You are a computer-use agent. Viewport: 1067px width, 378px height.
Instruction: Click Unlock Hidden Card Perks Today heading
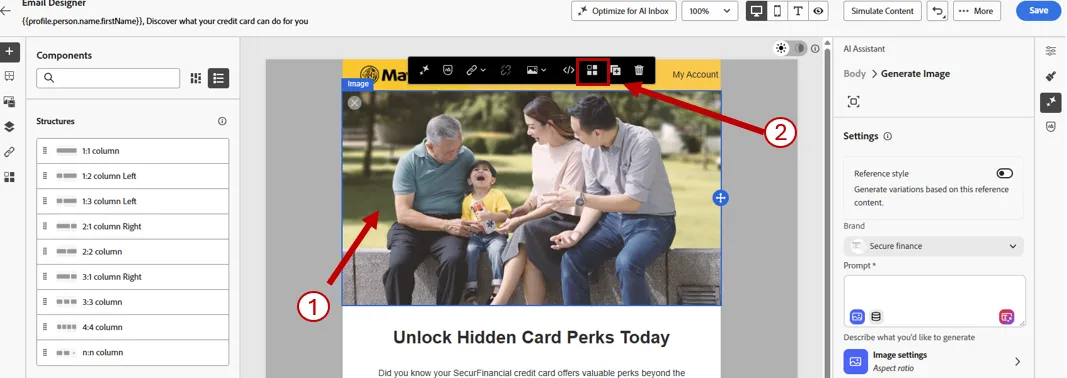[531, 337]
